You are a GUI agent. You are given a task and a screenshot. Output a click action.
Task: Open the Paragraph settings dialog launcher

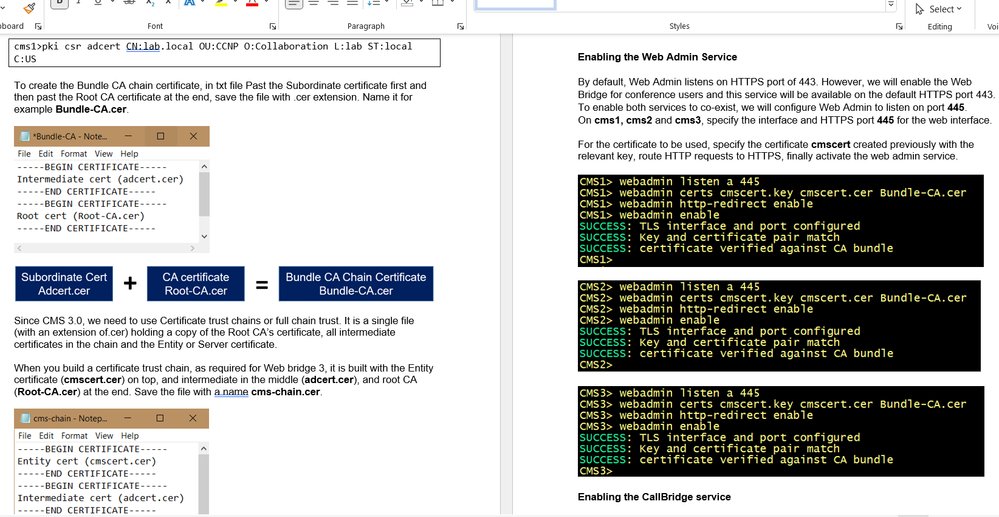[460, 27]
